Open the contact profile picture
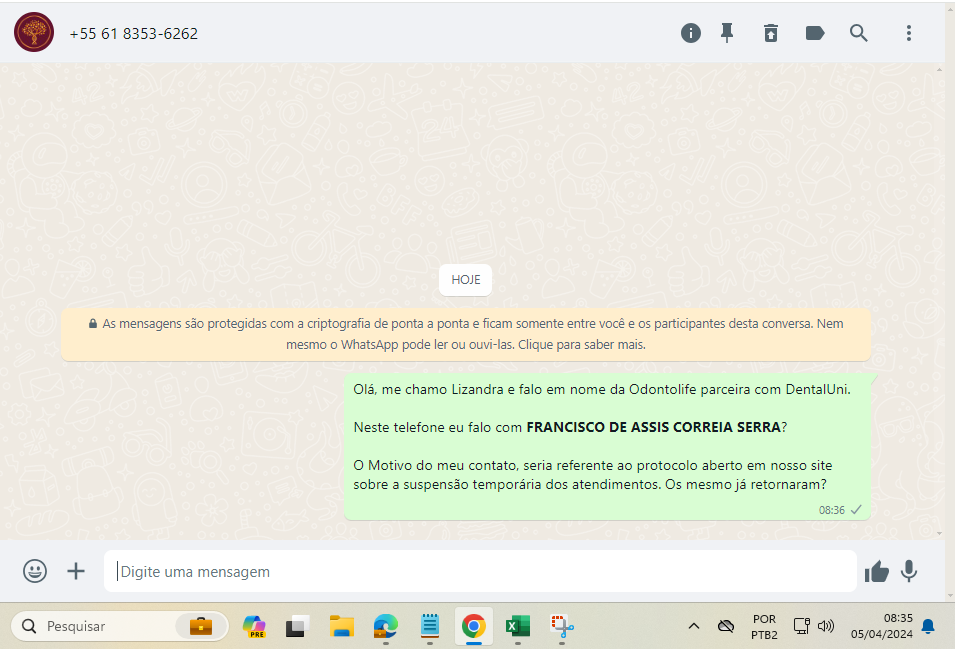This screenshot has height=649, width=955. coord(34,32)
